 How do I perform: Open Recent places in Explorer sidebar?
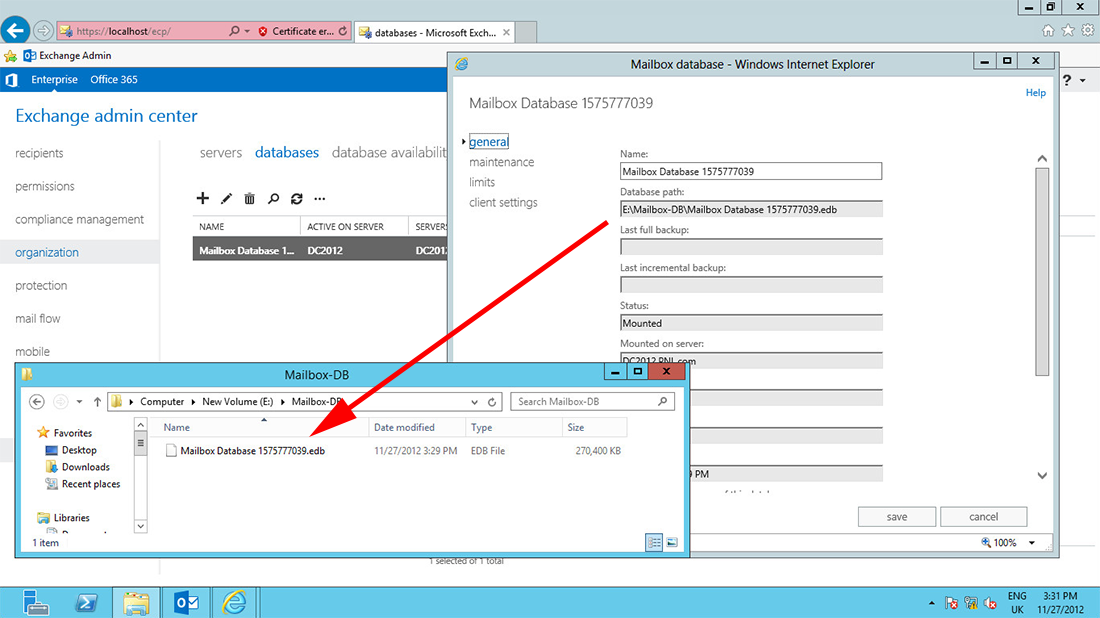tap(90, 484)
